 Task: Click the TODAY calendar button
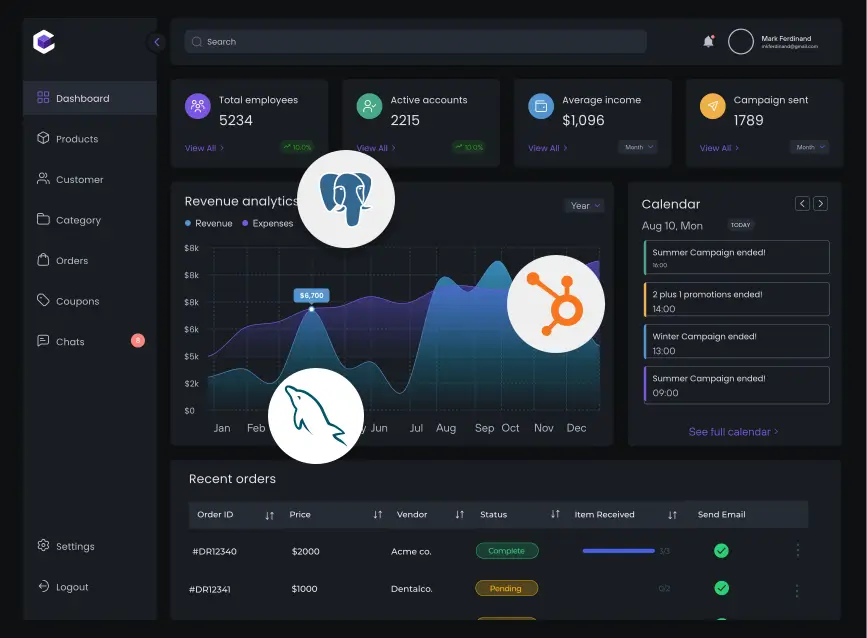click(x=740, y=225)
